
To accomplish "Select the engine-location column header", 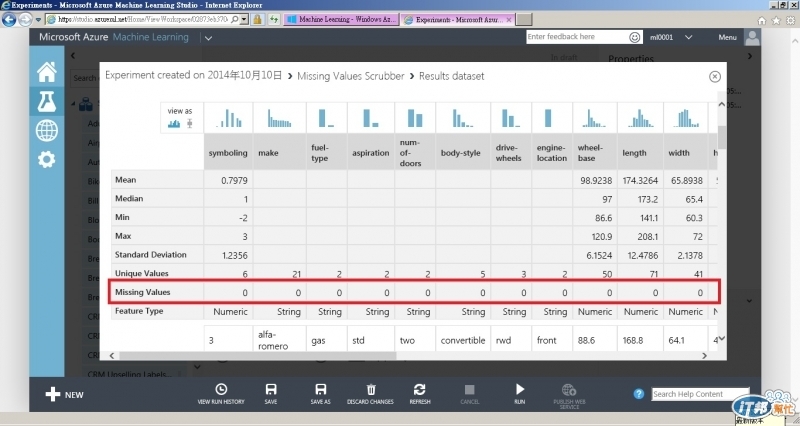I will 552,153.
